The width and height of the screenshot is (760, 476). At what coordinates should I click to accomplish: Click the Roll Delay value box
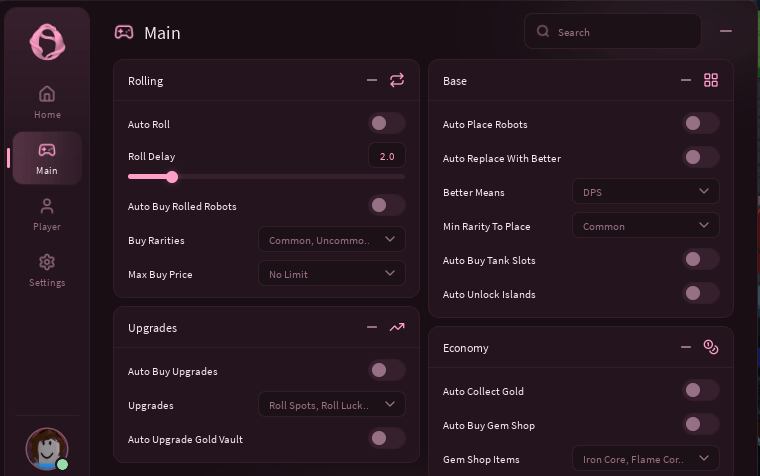[387, 156]
